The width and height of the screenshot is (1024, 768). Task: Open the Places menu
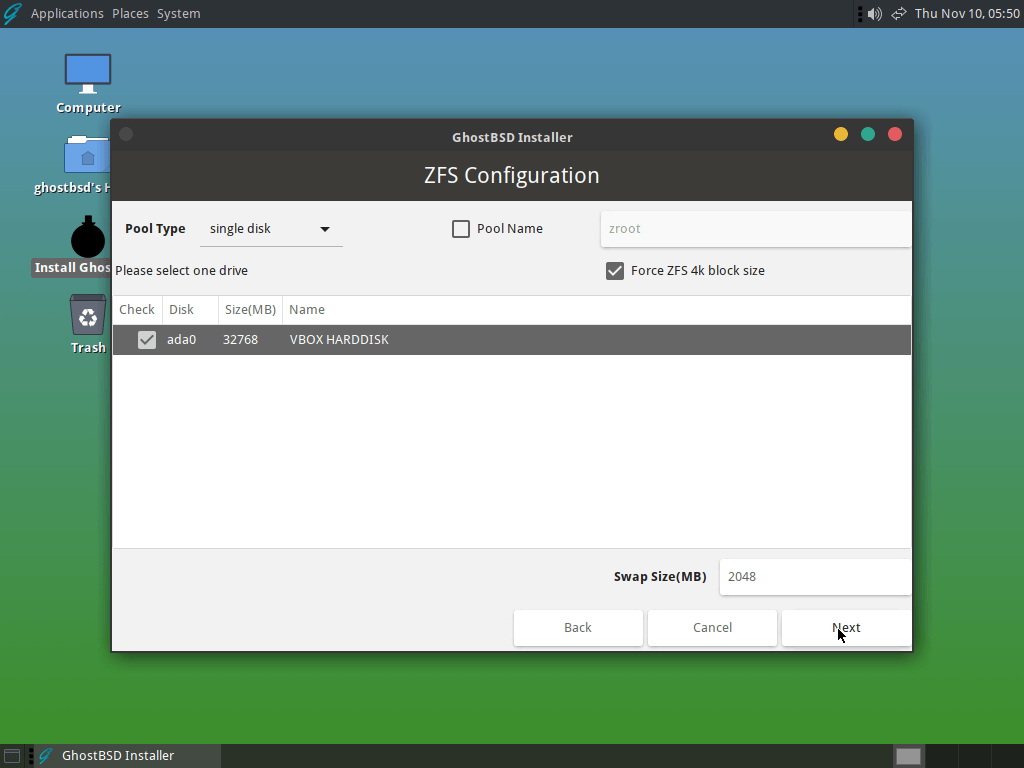pos(130,14)
